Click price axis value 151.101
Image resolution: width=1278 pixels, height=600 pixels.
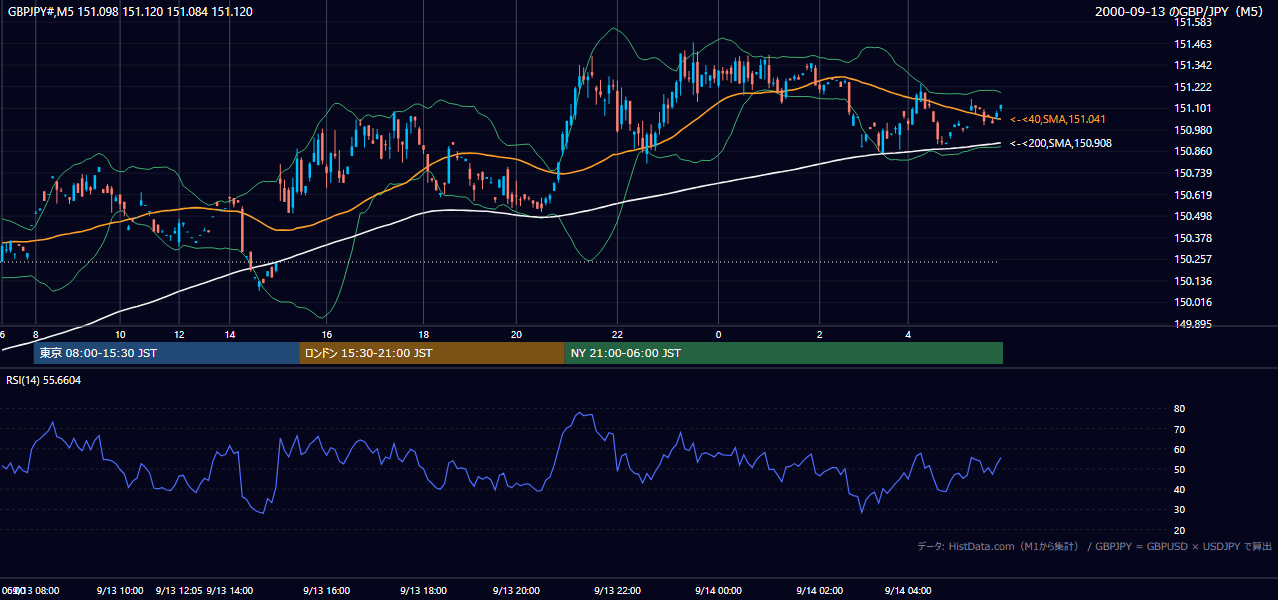[1192, 108]
